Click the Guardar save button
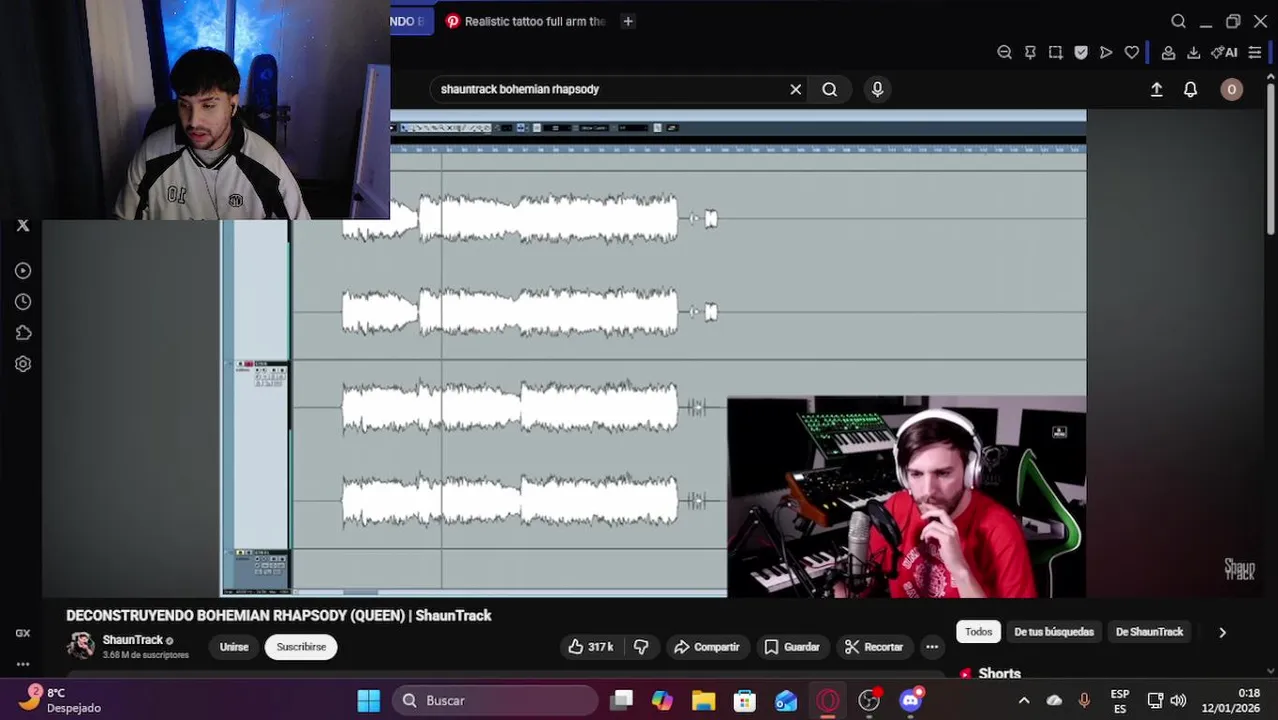The width and height of the screenshot is (1278, 720). pyautogui.click(x=792, y=647)
